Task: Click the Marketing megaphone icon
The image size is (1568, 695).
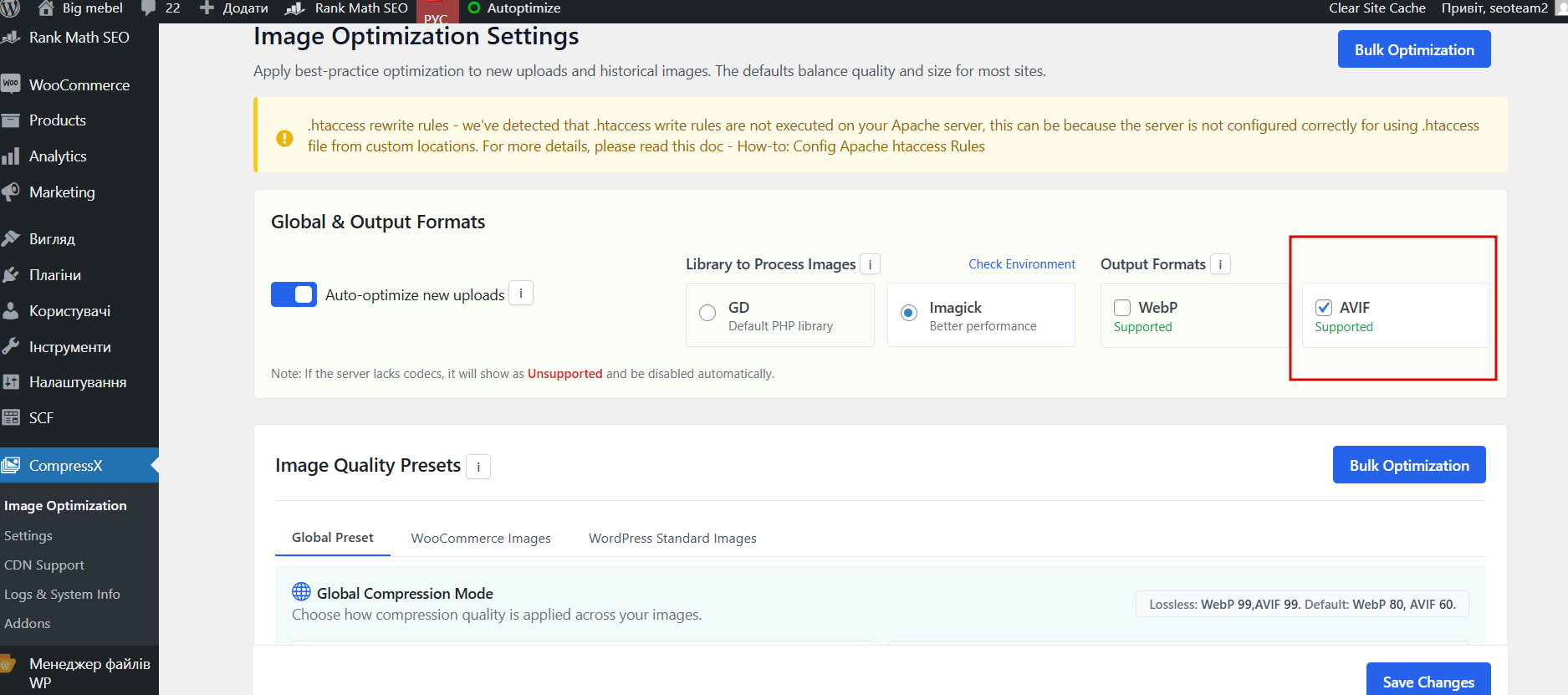Action: click(x=11, y=192)
